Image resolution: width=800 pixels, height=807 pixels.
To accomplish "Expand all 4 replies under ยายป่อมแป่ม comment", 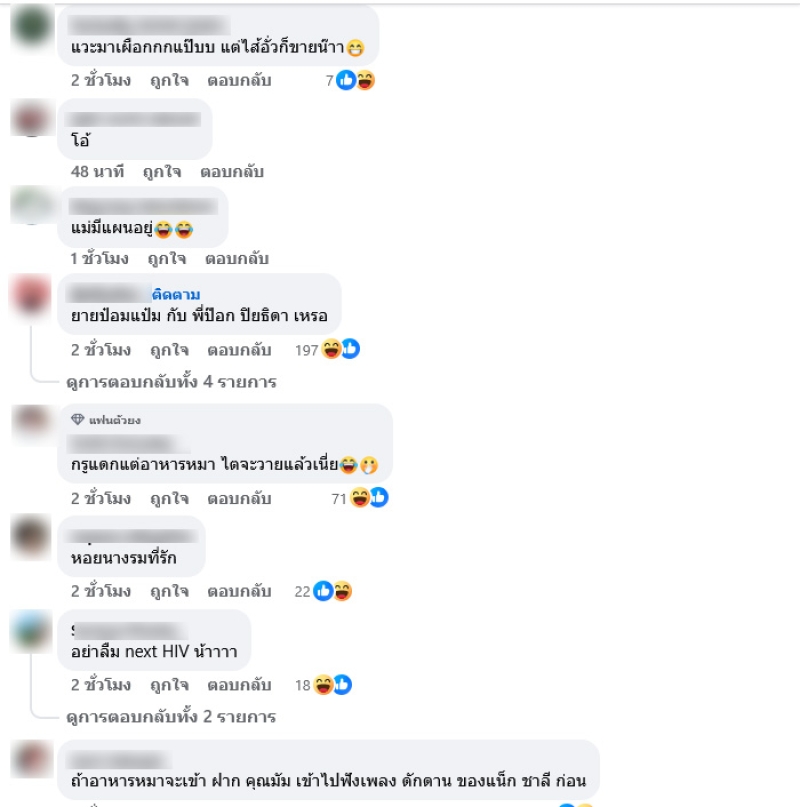I will (x=171, y=382).
